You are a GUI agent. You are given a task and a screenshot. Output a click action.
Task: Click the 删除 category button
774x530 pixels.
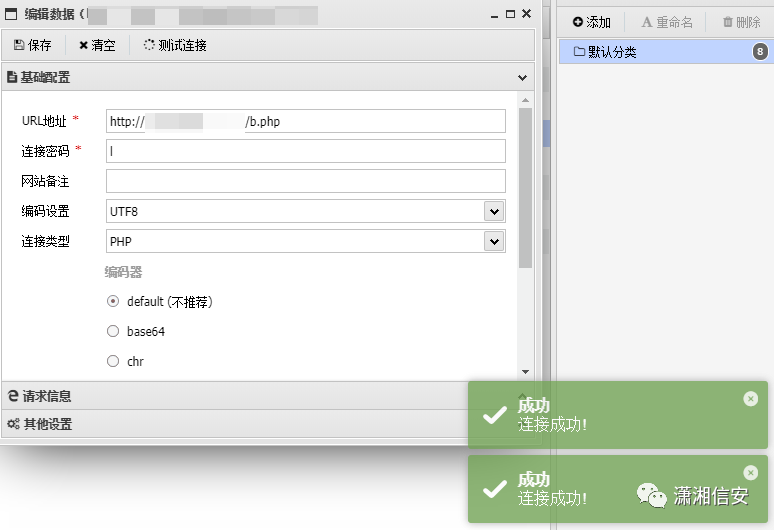coord(741,22)
